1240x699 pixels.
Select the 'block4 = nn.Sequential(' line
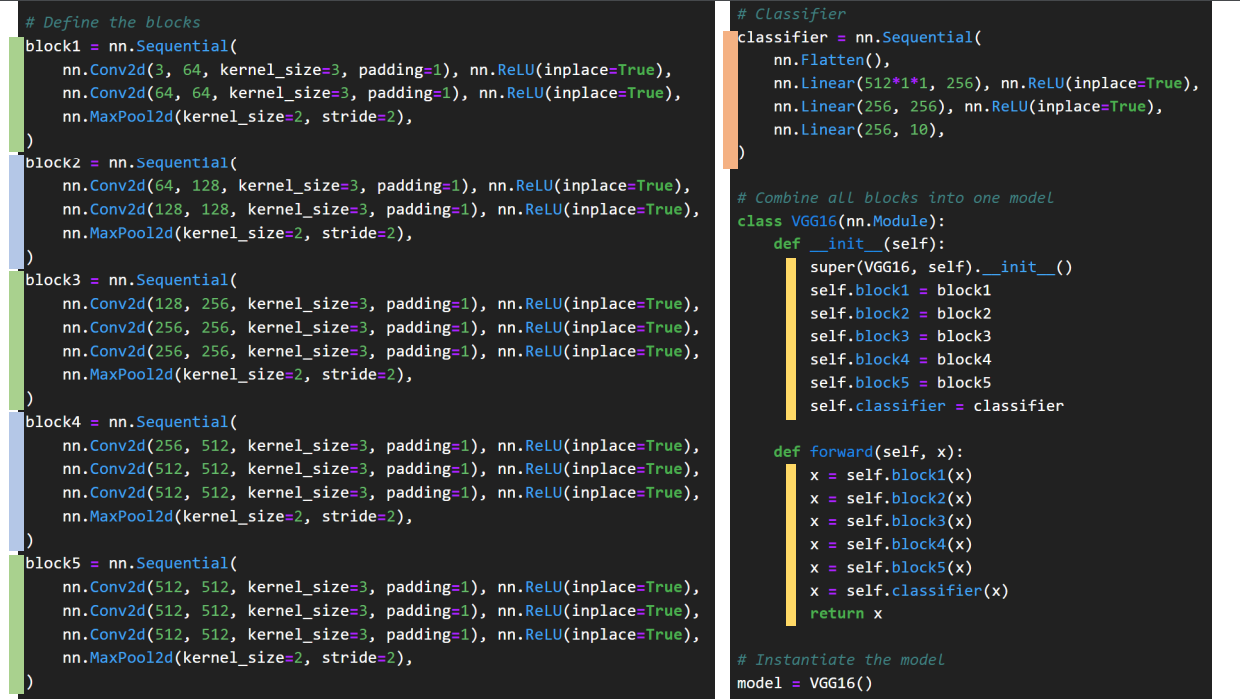pyautogui.click(x=132, y=422)
